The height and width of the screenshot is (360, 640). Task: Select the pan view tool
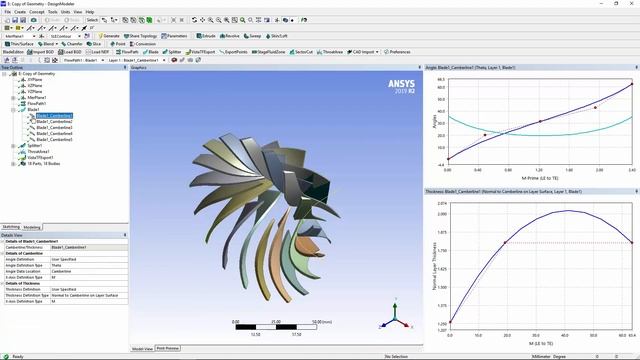click(202, 20)
